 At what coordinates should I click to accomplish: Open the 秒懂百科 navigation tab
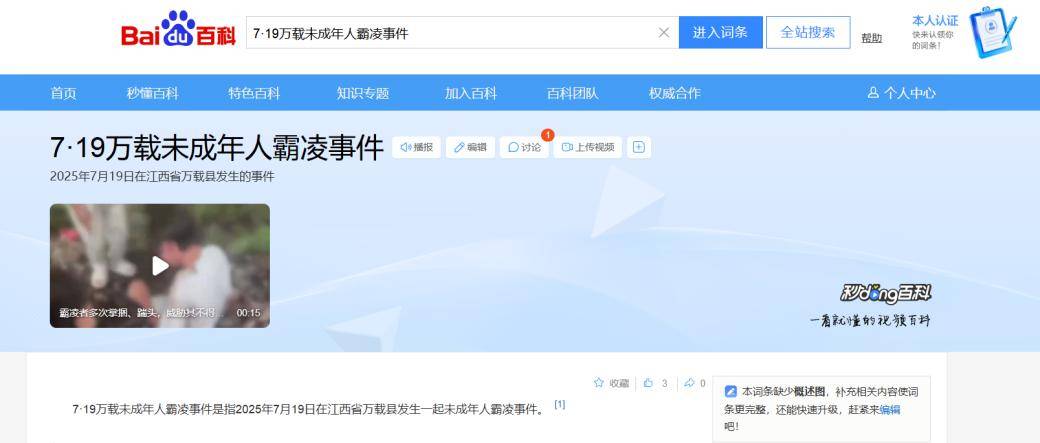152,93
